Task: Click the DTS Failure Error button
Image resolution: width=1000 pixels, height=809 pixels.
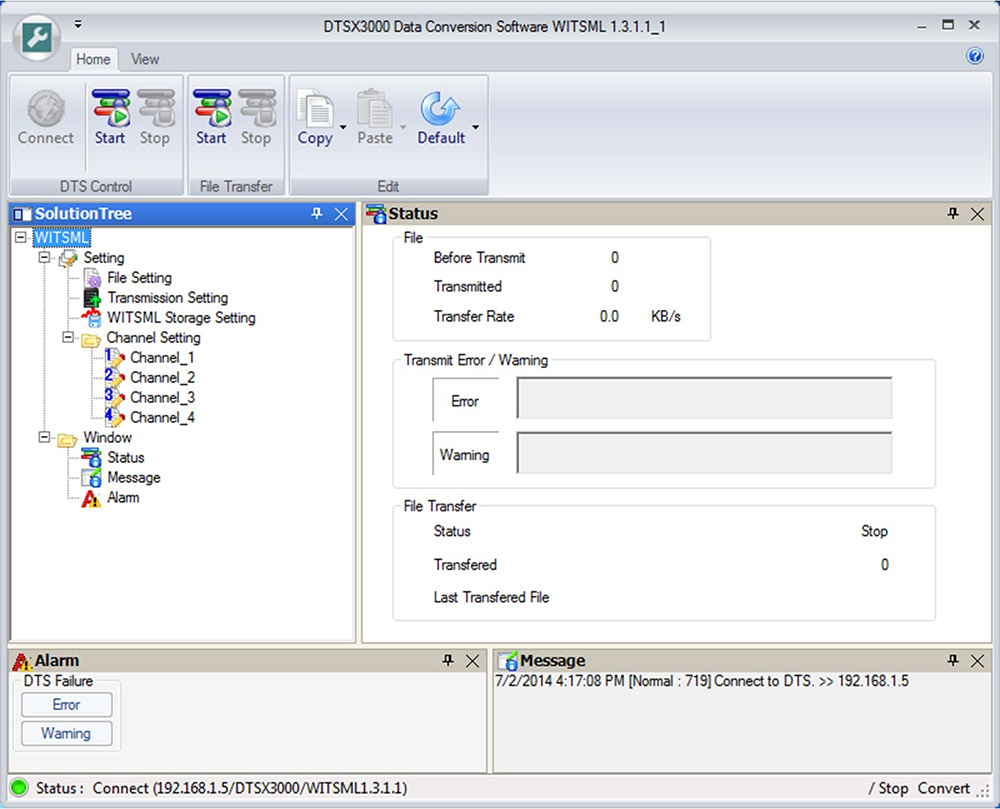Action: (66, 704)
